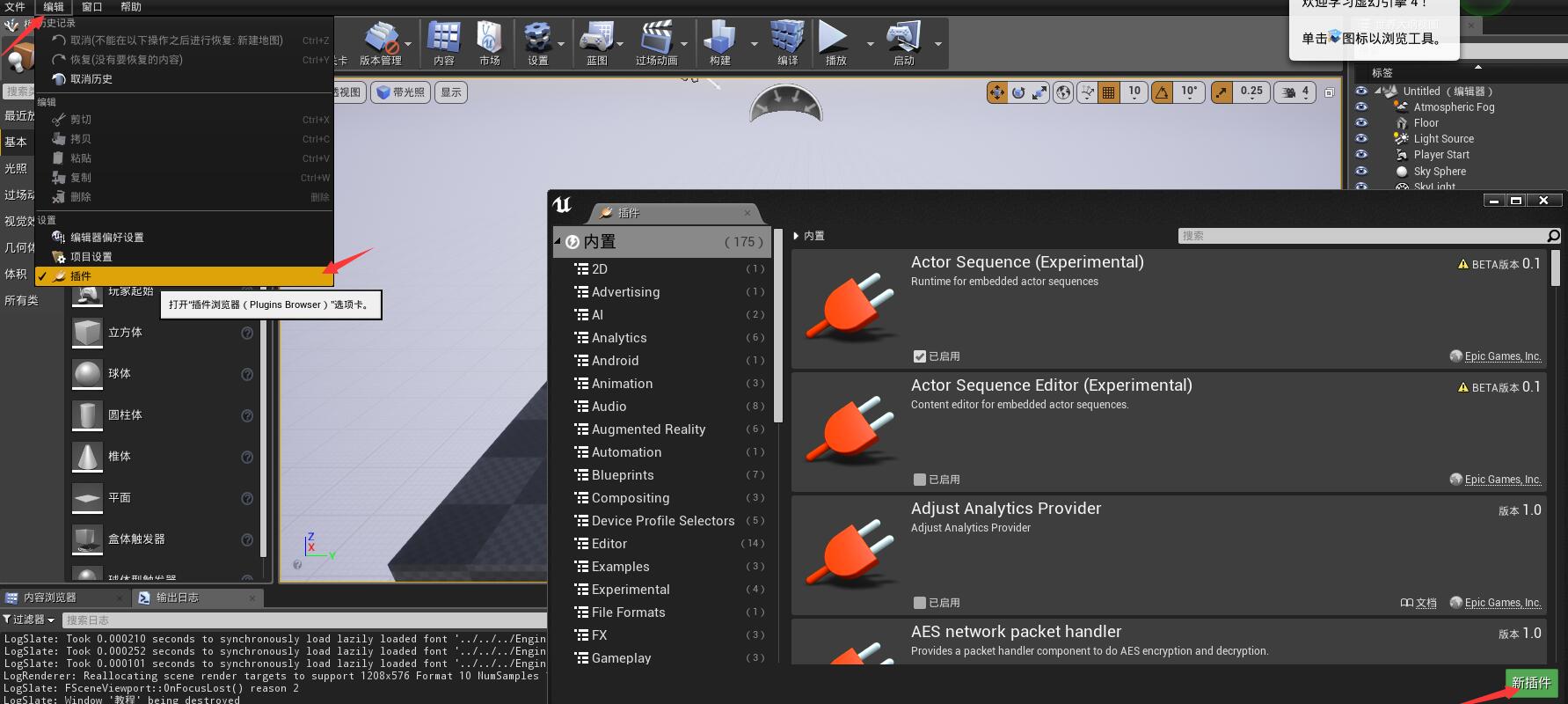Click the 立方体 cube thumbnail in placement panel
This screenshot has height=704, width=1568.
87,333
